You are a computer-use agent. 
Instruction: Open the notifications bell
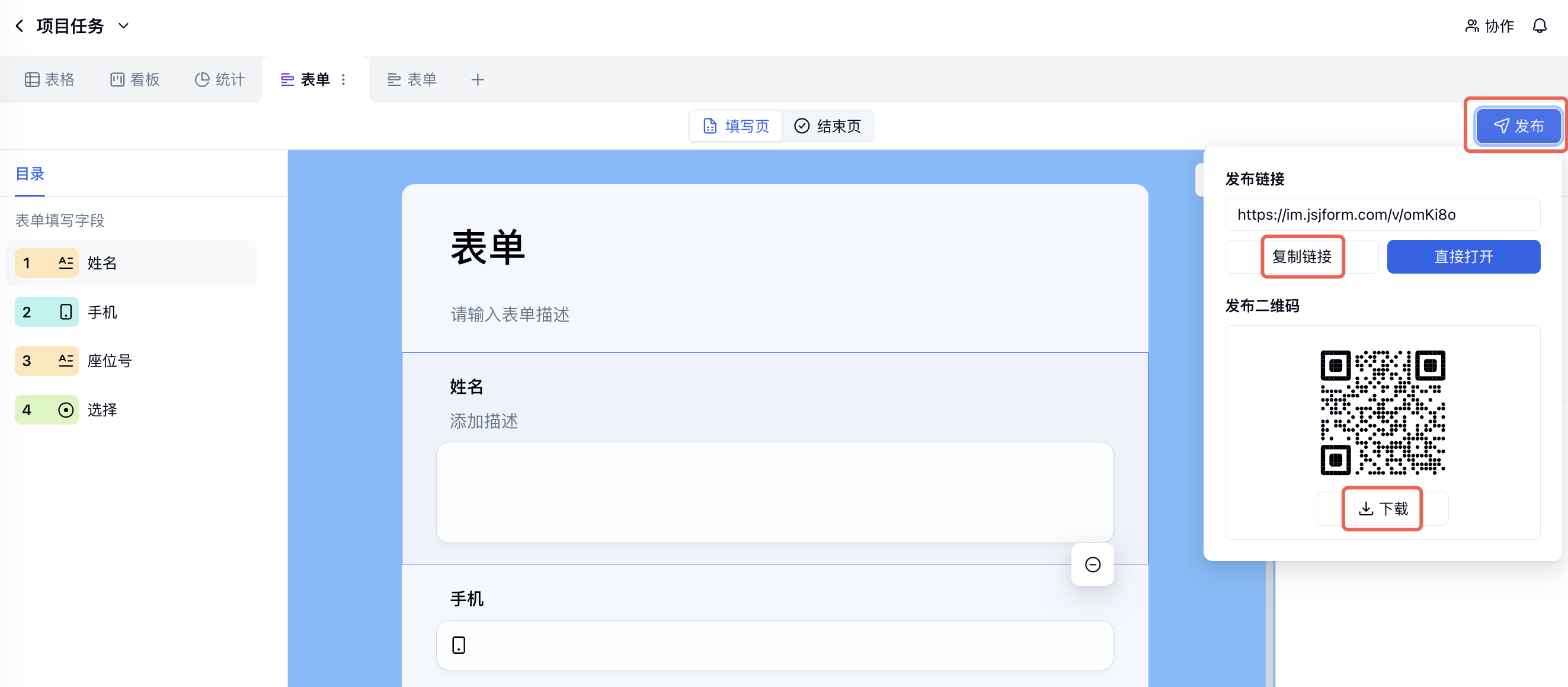(x=1540, y=25)
